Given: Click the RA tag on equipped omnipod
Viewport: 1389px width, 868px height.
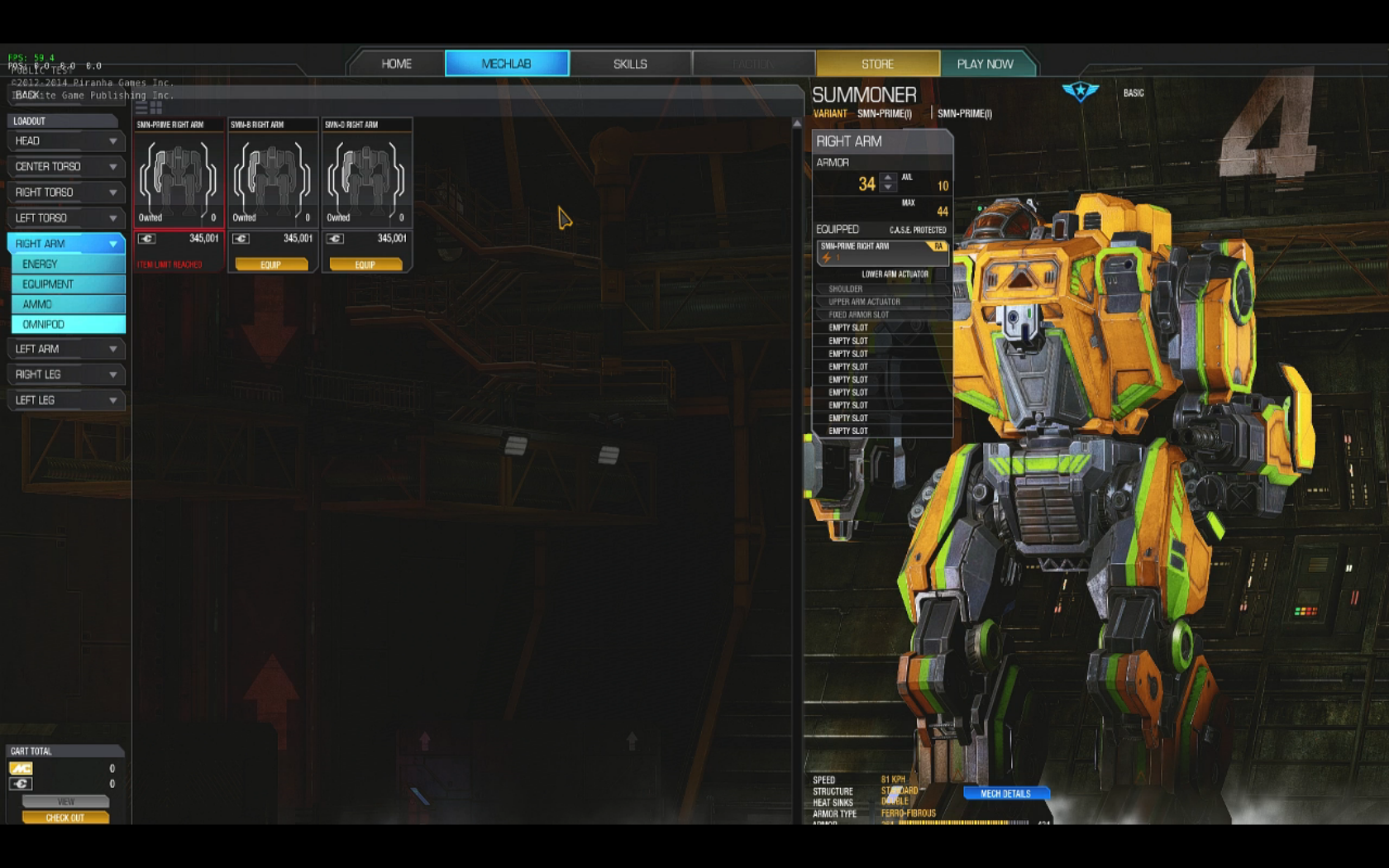Looking at the screenshot, I should pyautogui.click(x=938, y=246).
